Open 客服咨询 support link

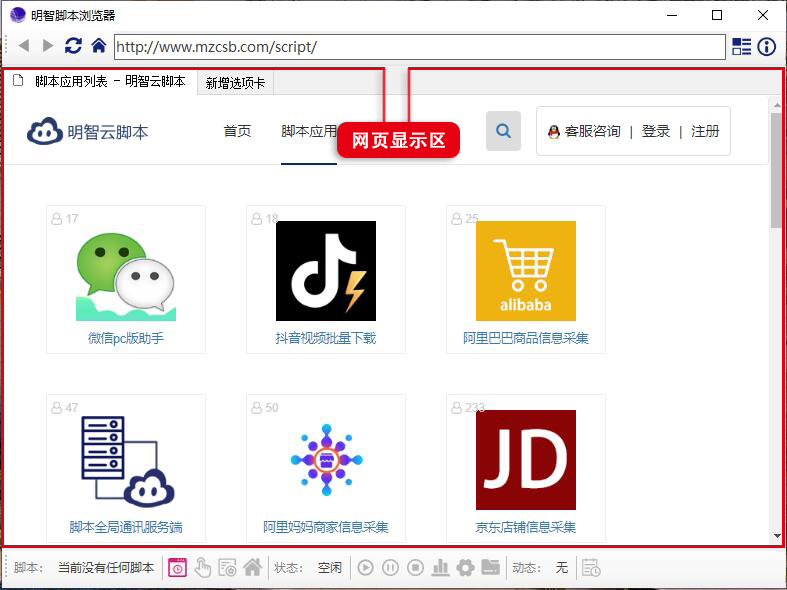(x=592, y=131)
